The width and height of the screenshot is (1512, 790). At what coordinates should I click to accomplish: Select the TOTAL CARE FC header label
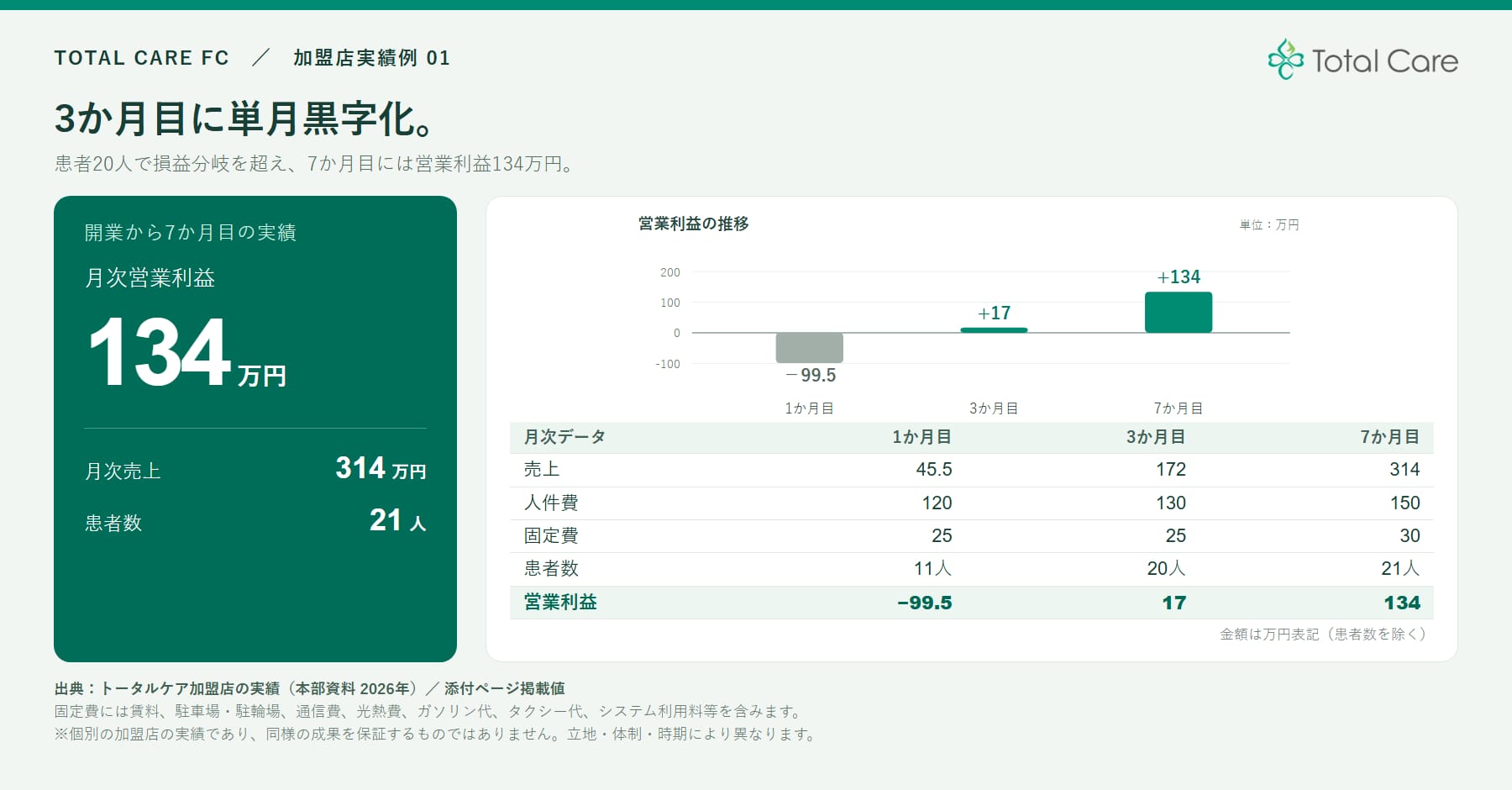pyautogui.click(x=142, y=58)
